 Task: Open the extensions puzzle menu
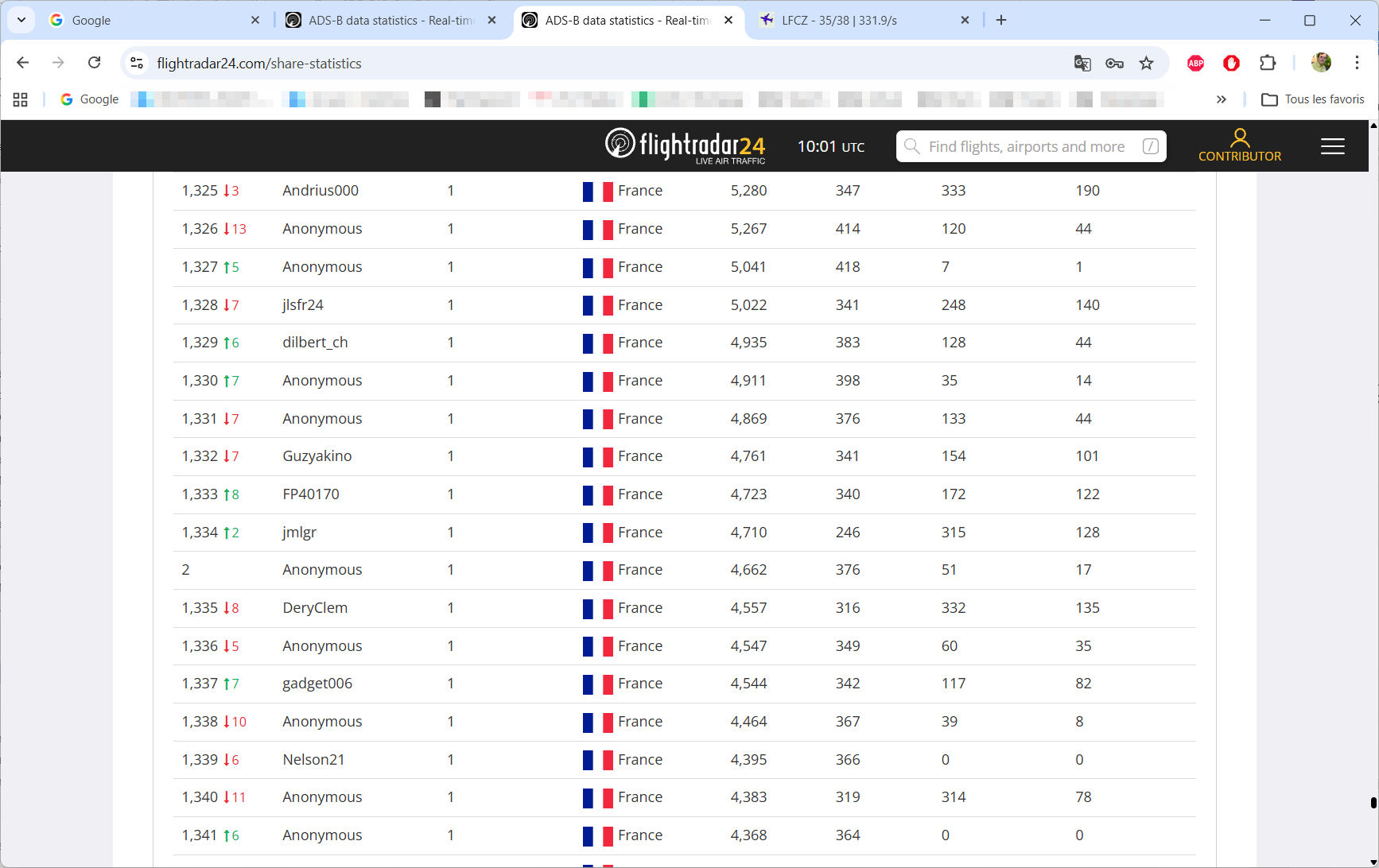(x=1268, y=63)
